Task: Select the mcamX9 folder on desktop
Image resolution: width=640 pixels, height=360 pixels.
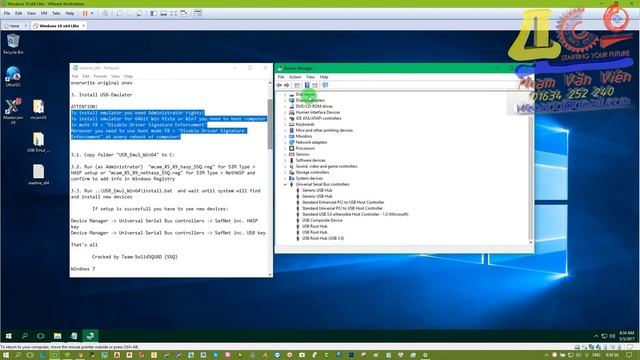Action: point(38,109)
